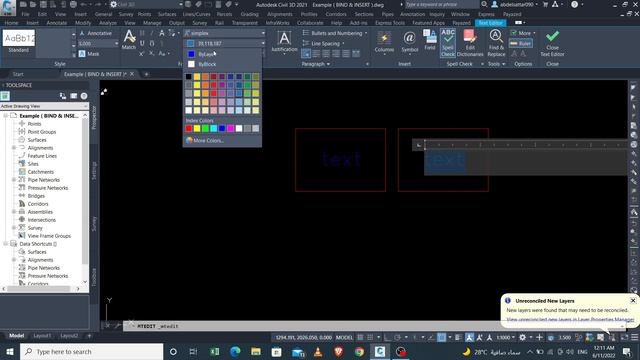Select Pressure Networks under drawing
Image resolution: width=640 pixels, height=360 pixels.
pyautogui.click(x=48, y=188)
